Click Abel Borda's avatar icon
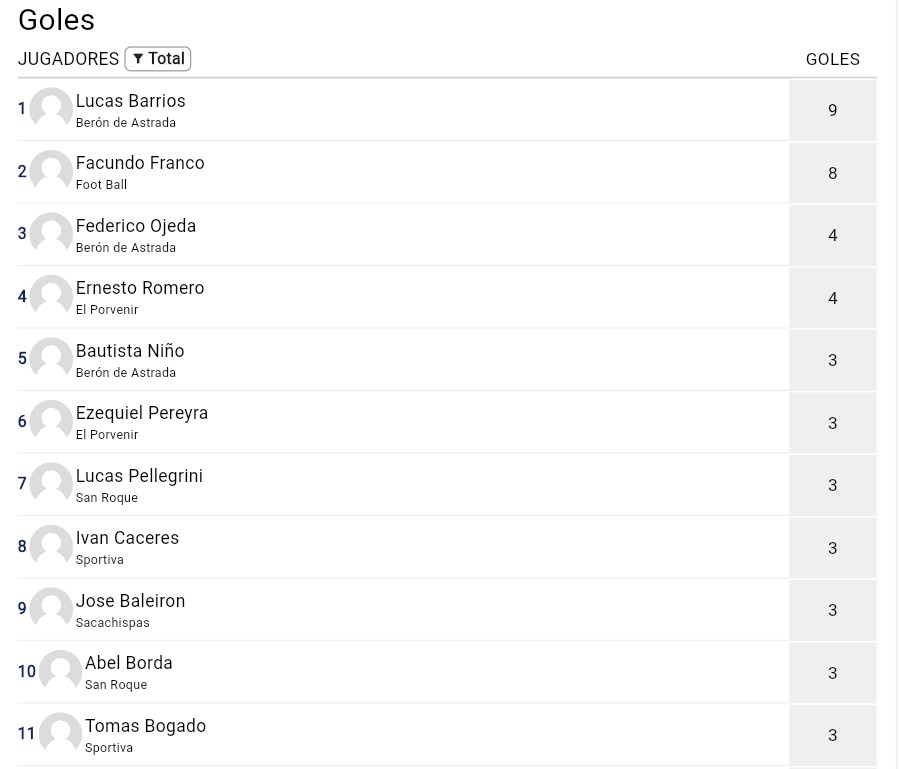 tap(60, 671)
